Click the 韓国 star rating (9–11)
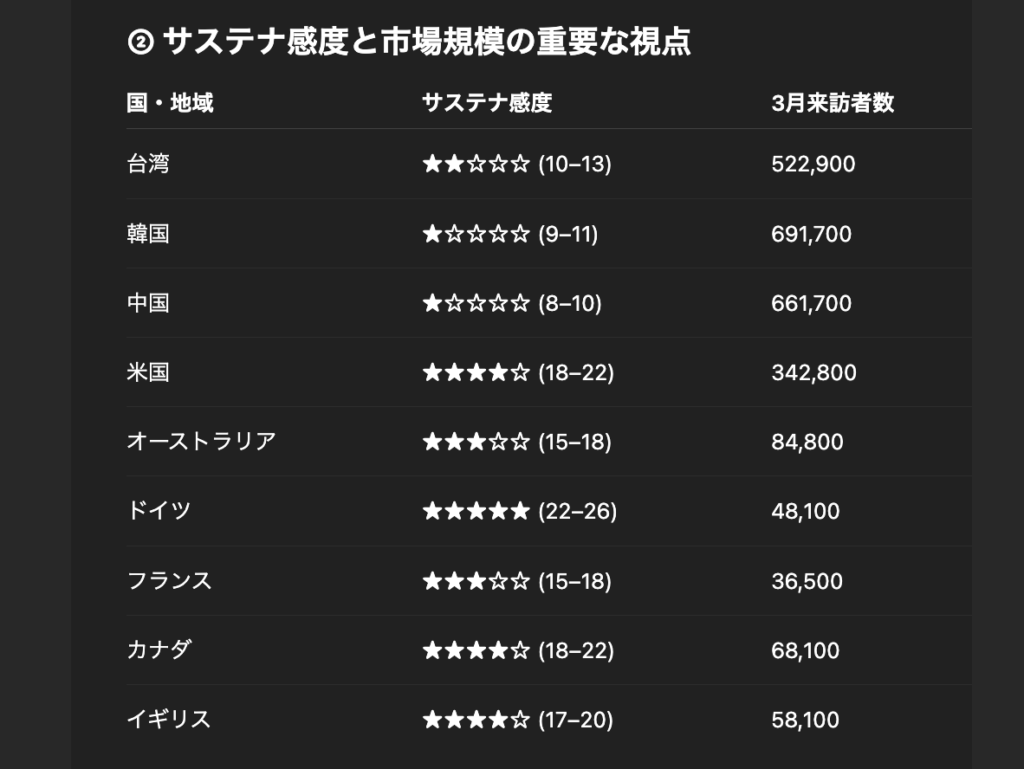Screen dimensions: 1024x769 point(510,233)
